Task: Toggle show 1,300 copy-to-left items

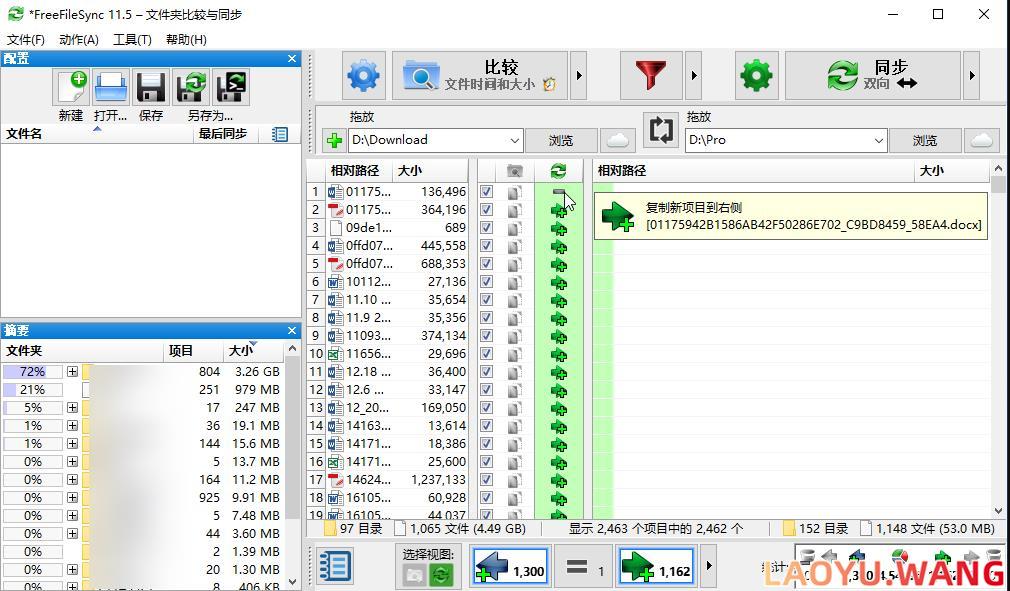Action: tap(510, 568)
